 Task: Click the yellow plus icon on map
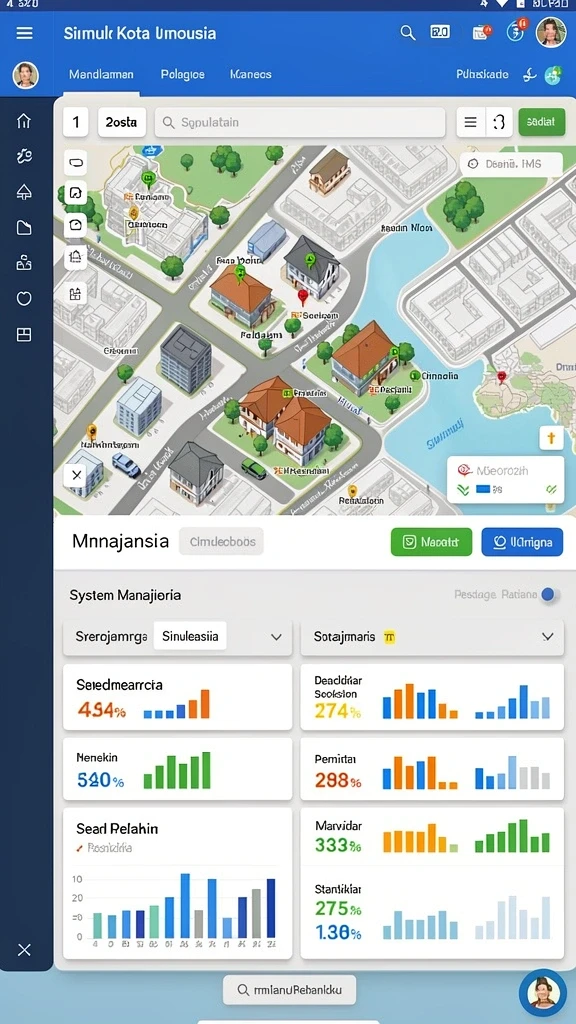coord(551,438)
